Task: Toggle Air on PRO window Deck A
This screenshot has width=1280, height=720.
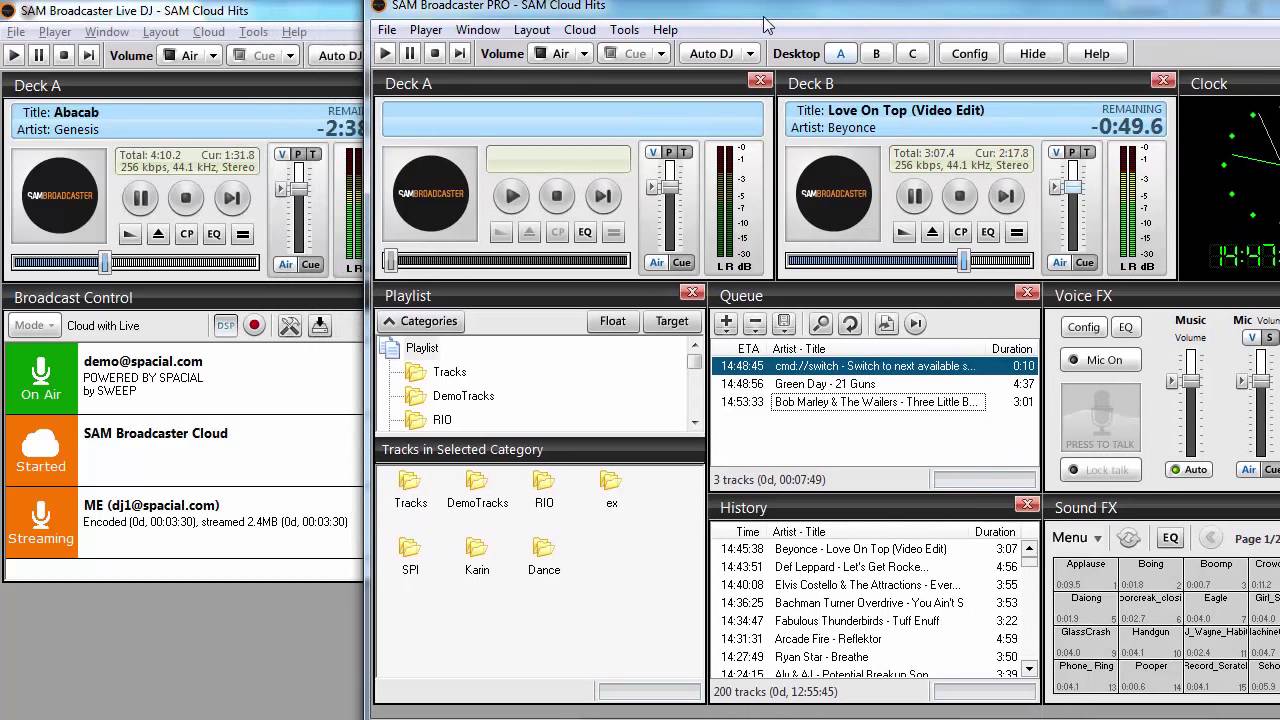Action: click(656, 263)
